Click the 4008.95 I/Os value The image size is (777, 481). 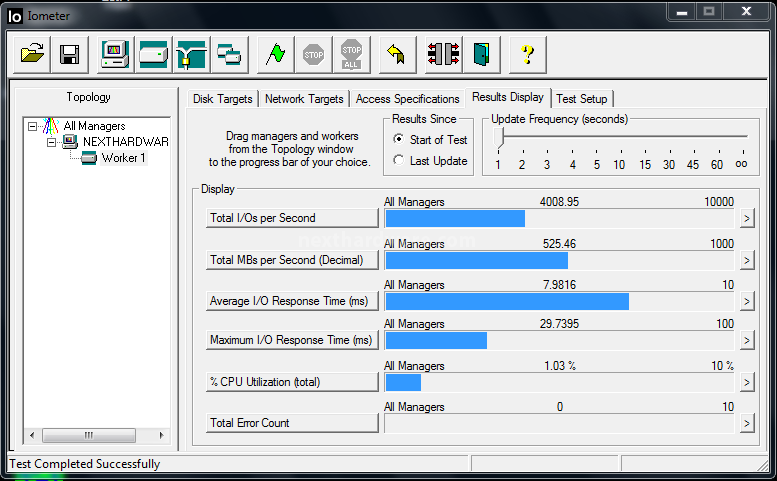[x=559, y=202]
